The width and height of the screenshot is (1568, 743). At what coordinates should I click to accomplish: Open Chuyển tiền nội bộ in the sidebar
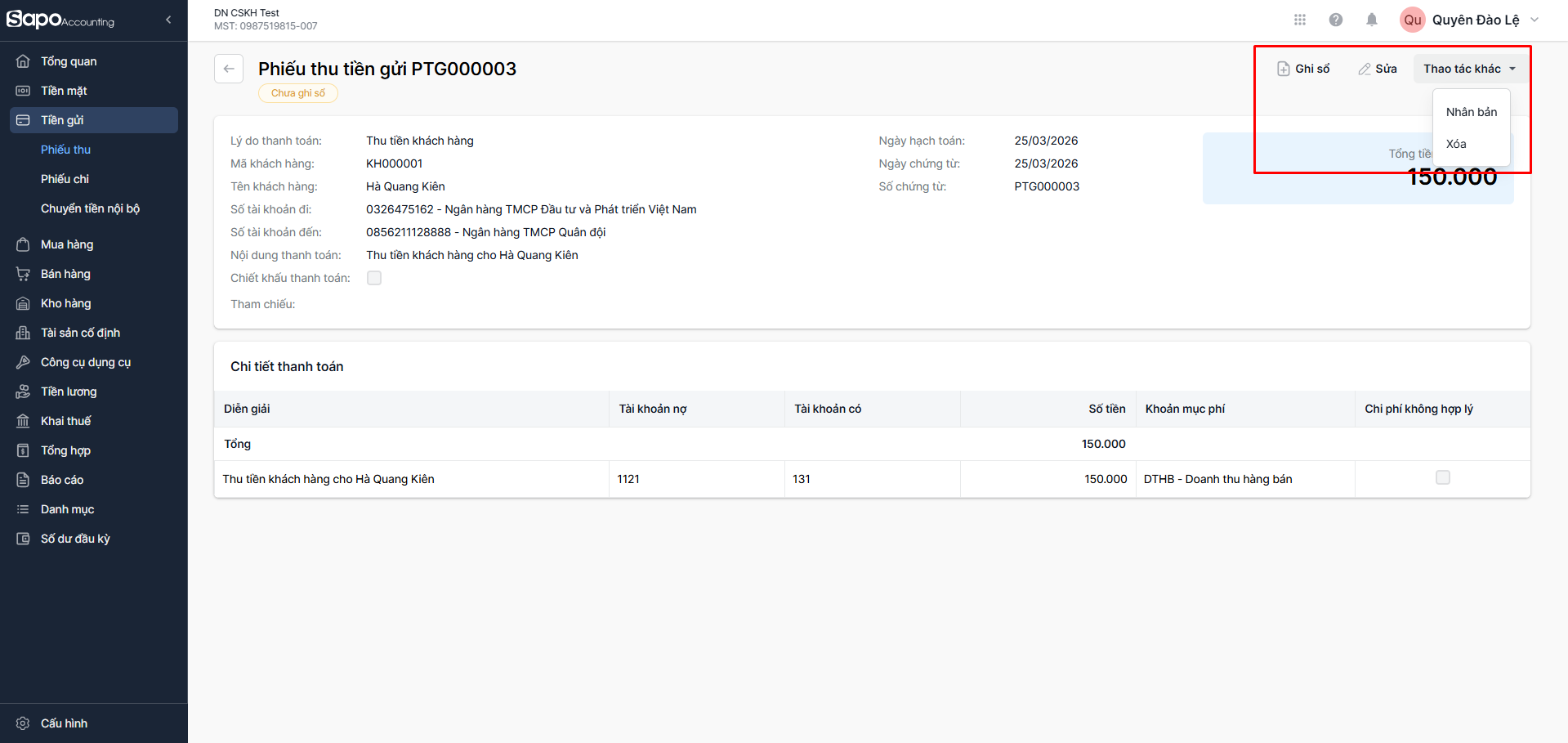coord(90,208)
